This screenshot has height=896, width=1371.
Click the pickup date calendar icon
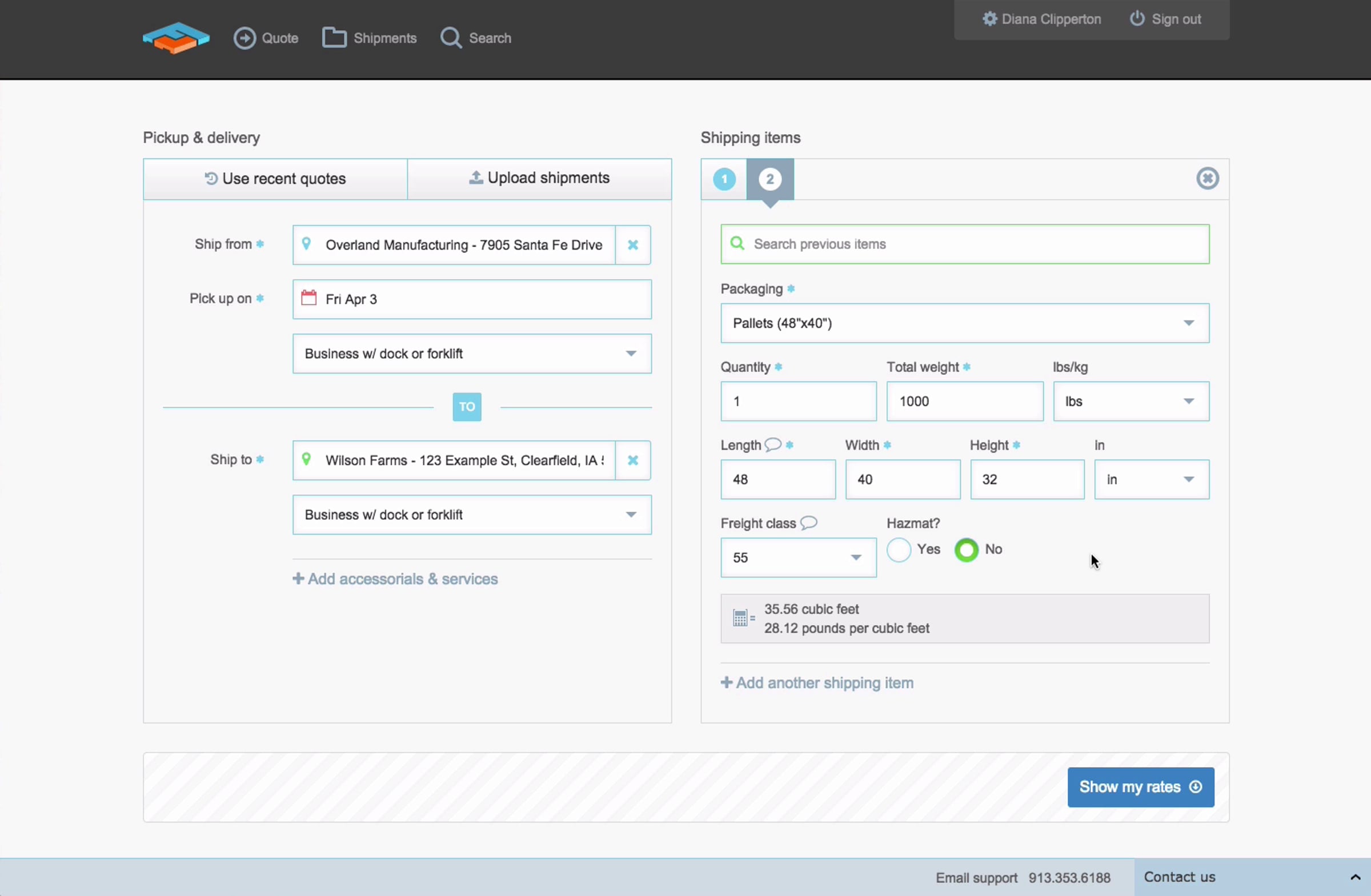click(309, 298)
